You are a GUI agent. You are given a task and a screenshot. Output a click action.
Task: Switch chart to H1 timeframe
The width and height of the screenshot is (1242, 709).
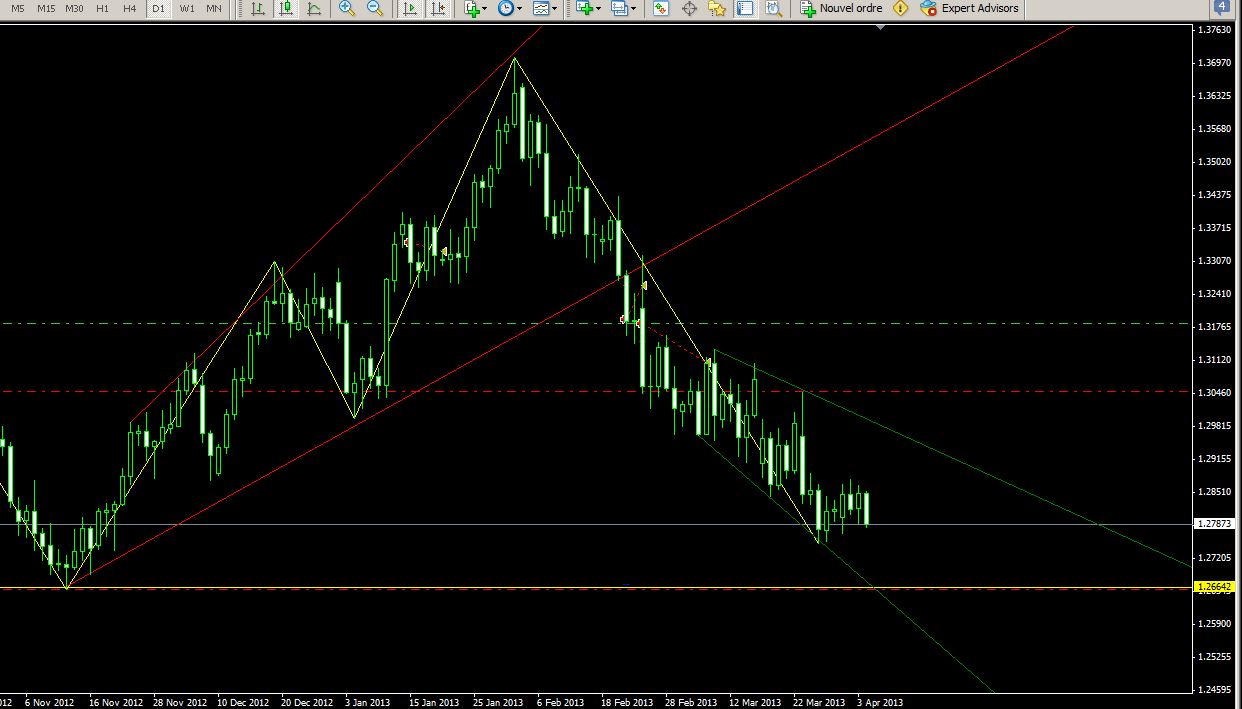tap(102, 8)
